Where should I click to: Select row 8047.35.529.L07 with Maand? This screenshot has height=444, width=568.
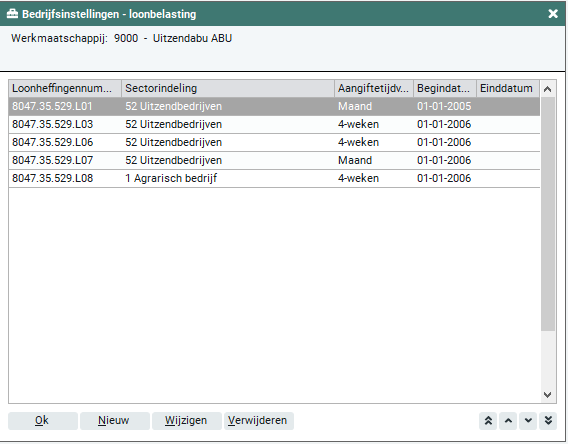click(274, 160)
